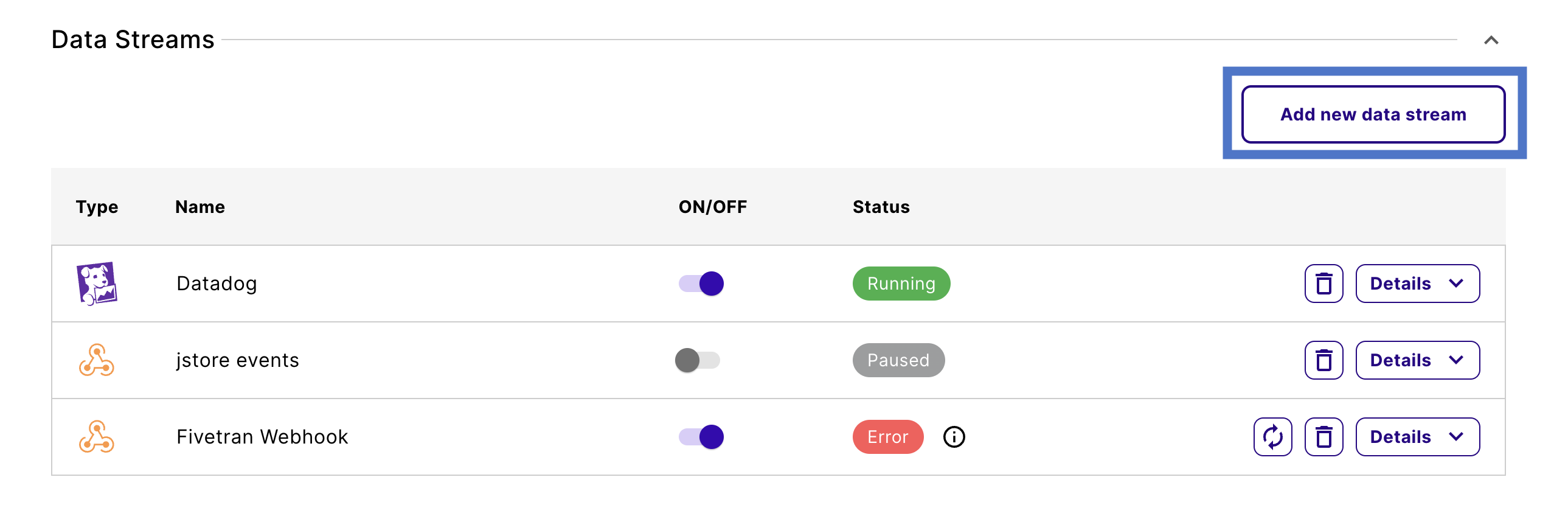This screenshot has height=505, width=1568.
Task: Click Add new data stream button
Action: 1373,114
